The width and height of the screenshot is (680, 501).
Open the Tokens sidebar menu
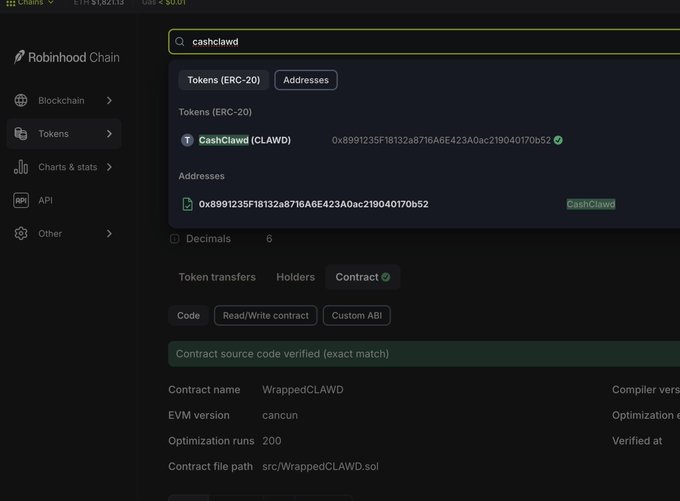(x=64, y=134)
